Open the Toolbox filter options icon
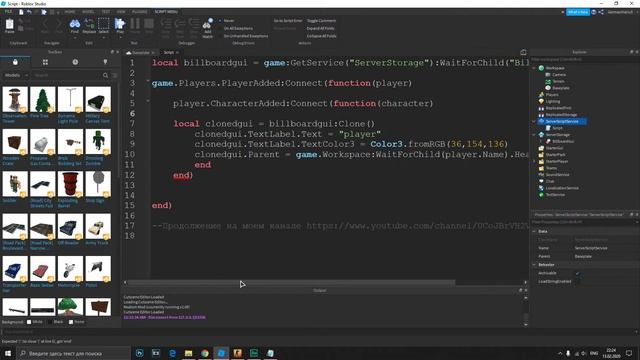Screen dimensions: 640x360 tap(115, 76)
